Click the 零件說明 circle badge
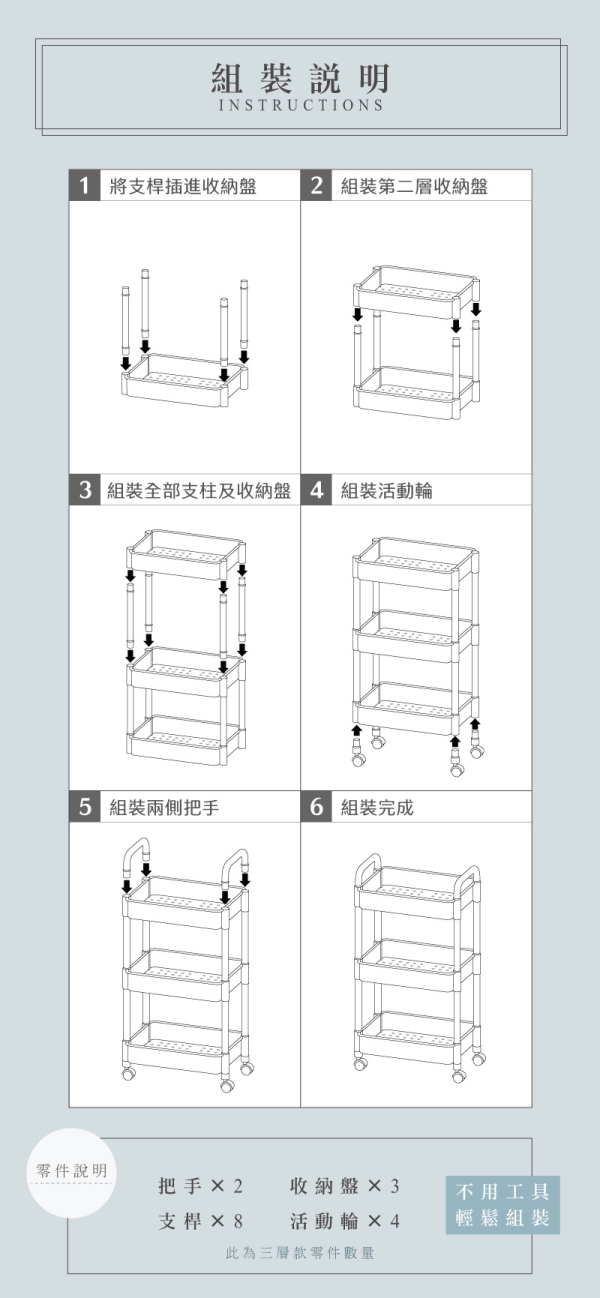Screen dimensions: 600x1298 point(73,1172)
